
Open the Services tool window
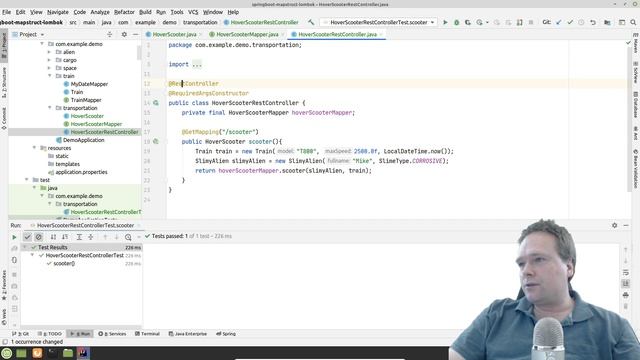point(112,334)
